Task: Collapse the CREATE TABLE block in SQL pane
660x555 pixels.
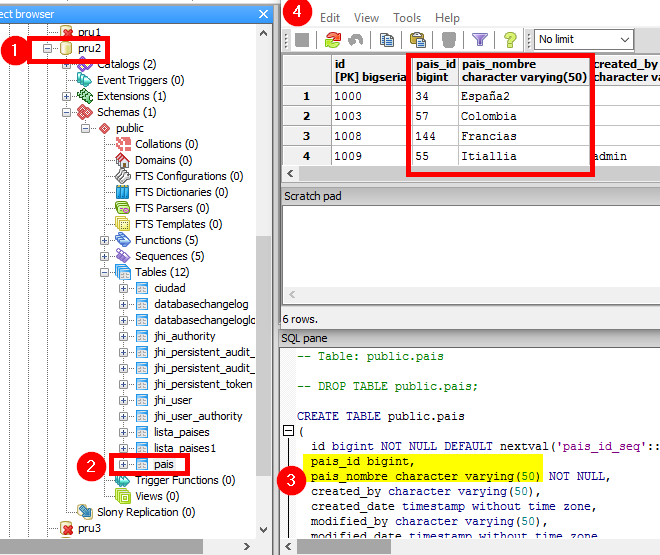Action: tap(289, 431)
